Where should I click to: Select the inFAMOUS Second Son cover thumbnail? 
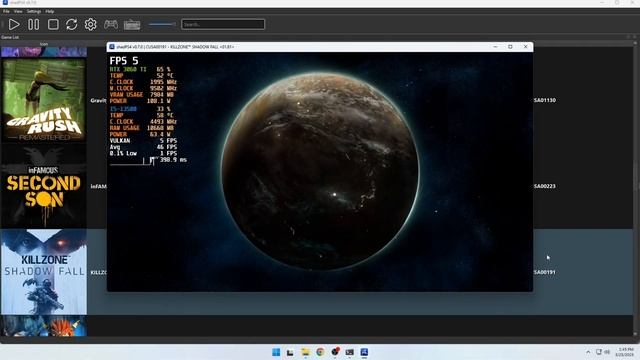tap(44, 186)
